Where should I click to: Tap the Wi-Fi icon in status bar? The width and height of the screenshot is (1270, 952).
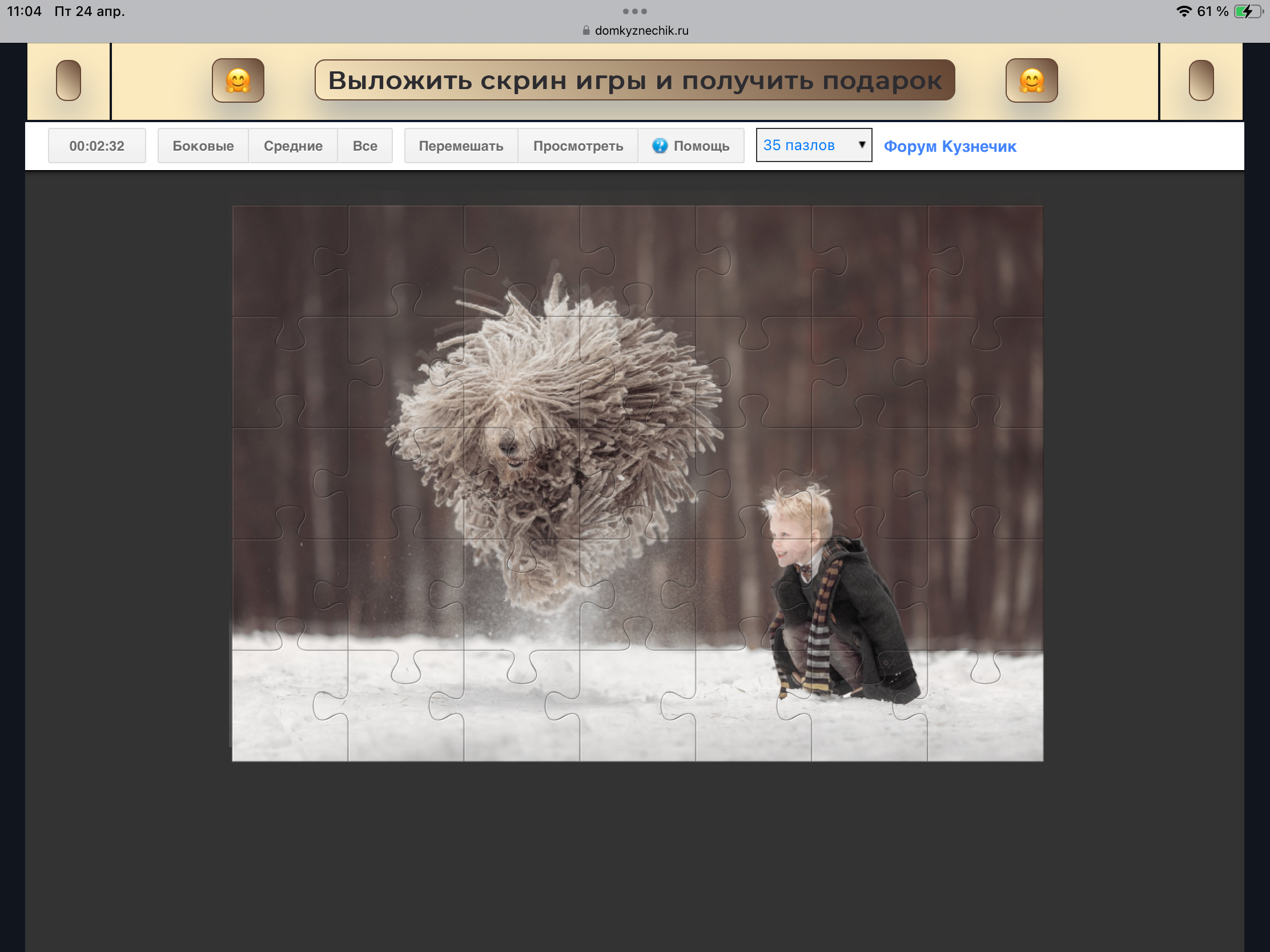(1183, 11)
